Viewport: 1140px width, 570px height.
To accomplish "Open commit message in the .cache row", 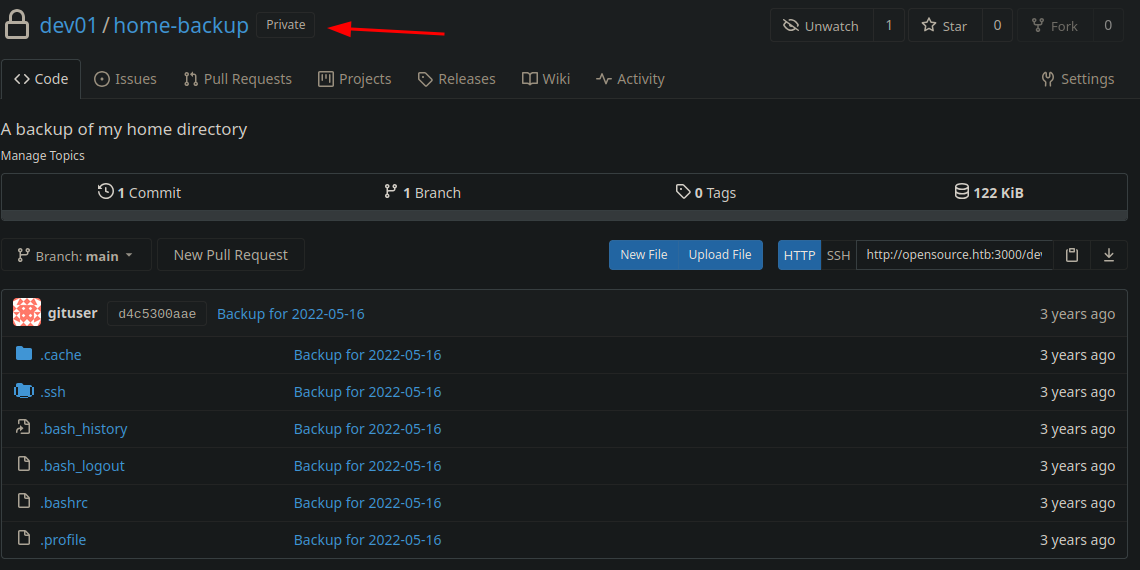I will pos(367,355).
